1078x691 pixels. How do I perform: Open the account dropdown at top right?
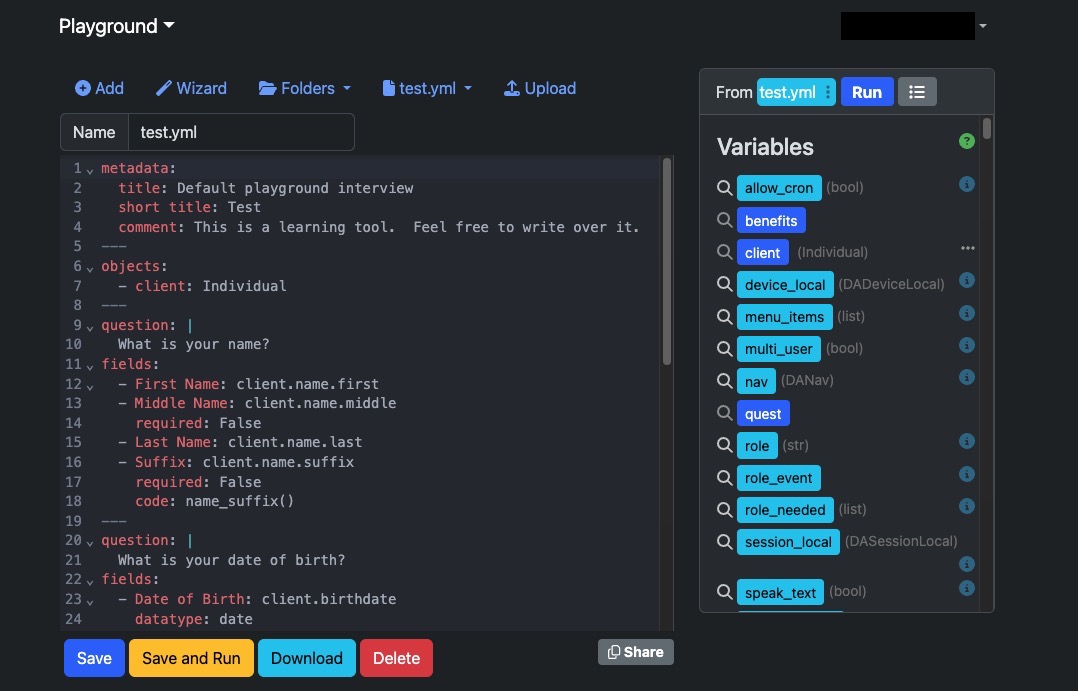pyautogui.click(x=981, y=26)
